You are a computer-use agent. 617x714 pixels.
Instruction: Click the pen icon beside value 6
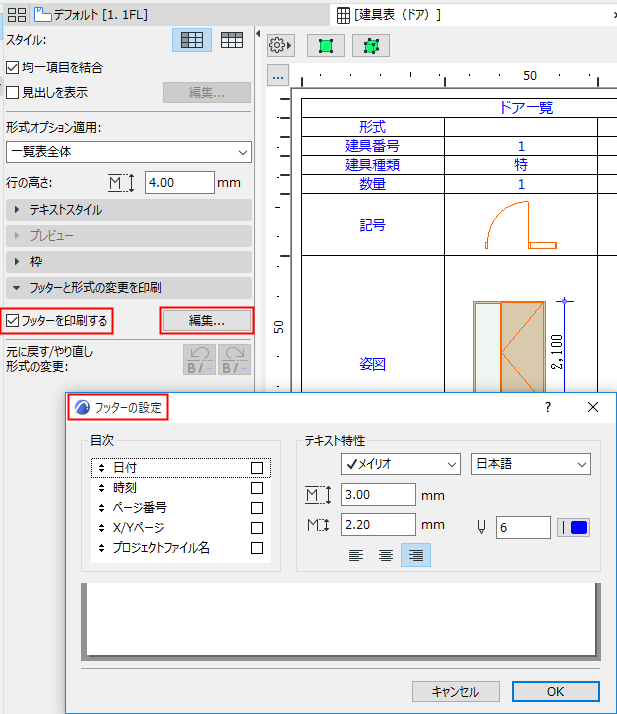(x=481, y=527)
